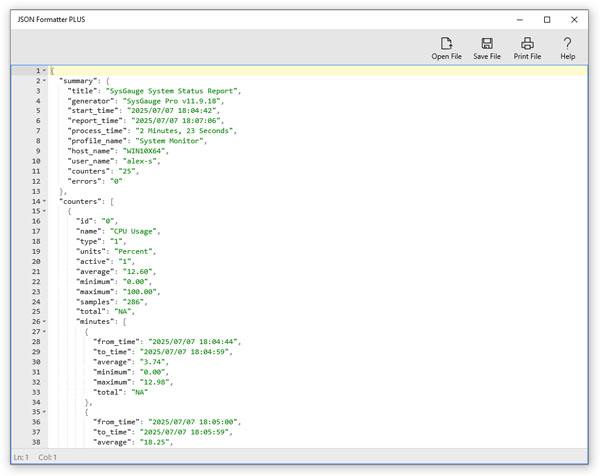Minimize the JSON Formatter PLUS window
The height and width of the screenshot is (476, 600).
coord(519,19)
